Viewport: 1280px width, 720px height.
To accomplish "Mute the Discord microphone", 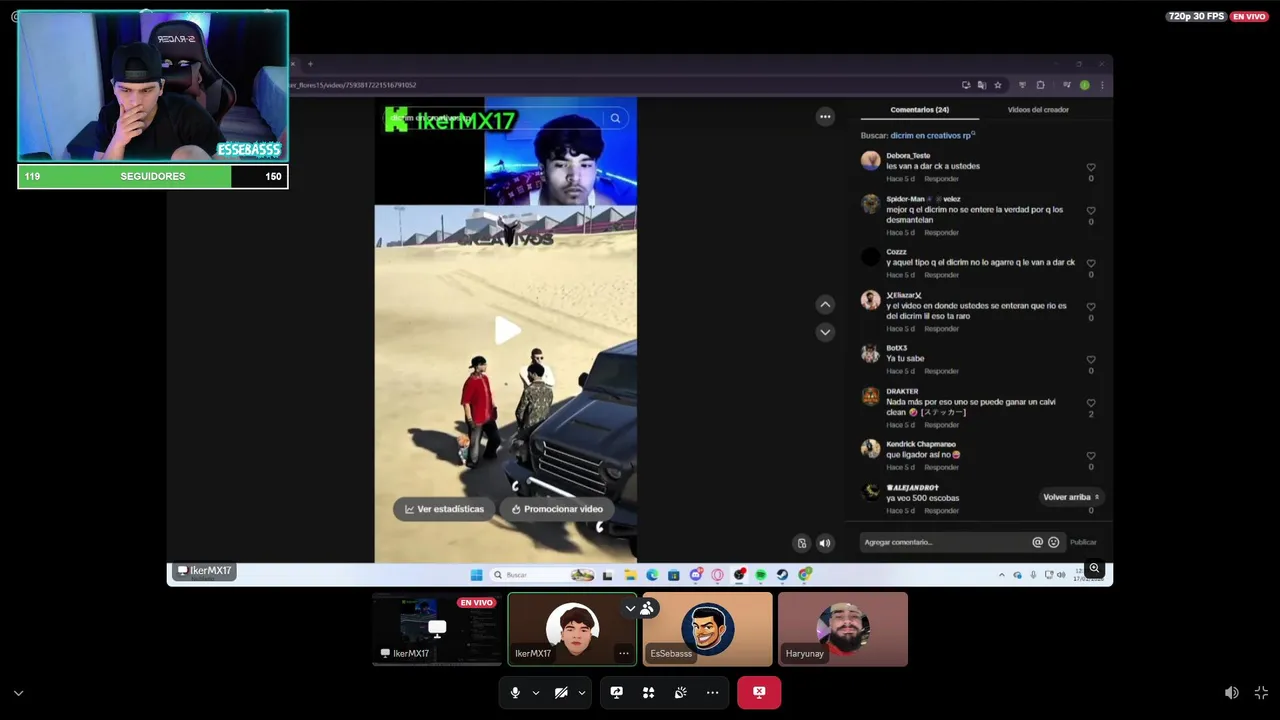I will click(x=515, y=692).
